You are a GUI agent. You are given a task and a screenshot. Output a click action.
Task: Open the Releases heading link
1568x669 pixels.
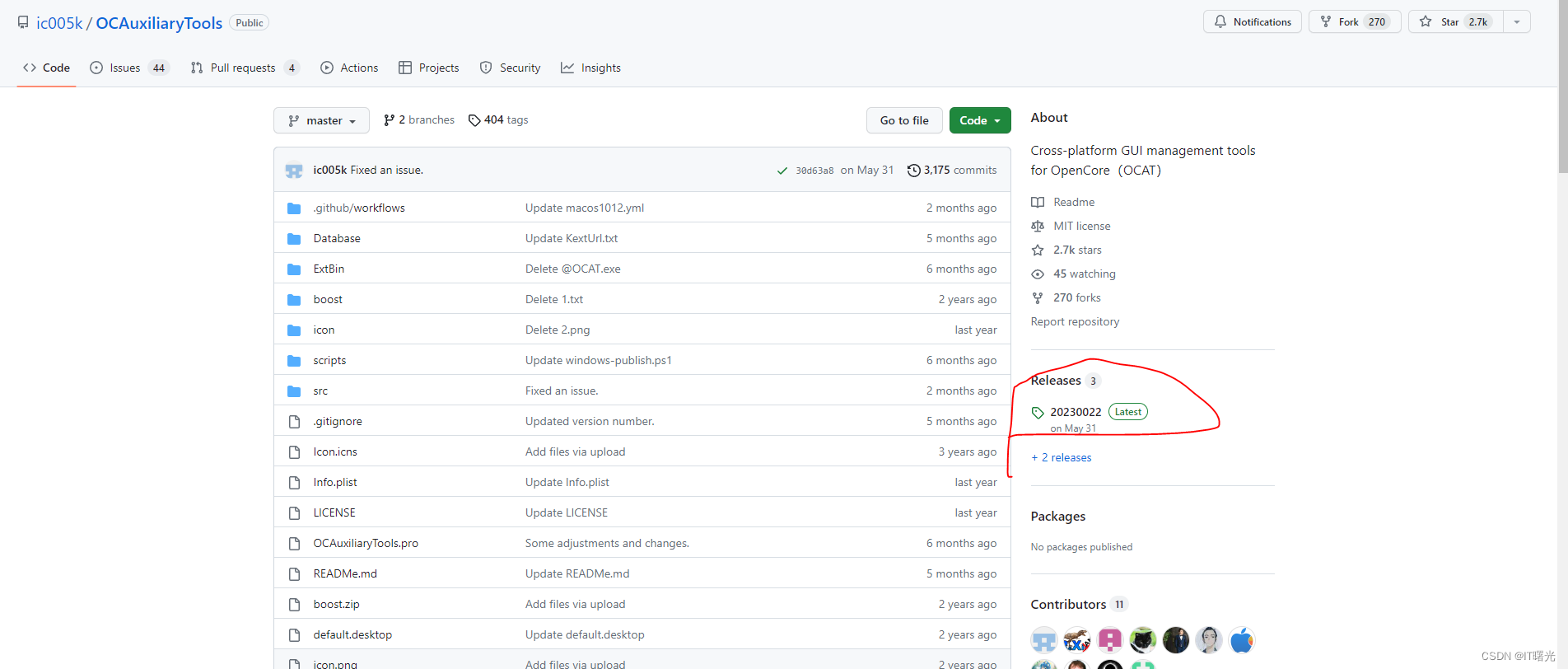[1065, 381]
